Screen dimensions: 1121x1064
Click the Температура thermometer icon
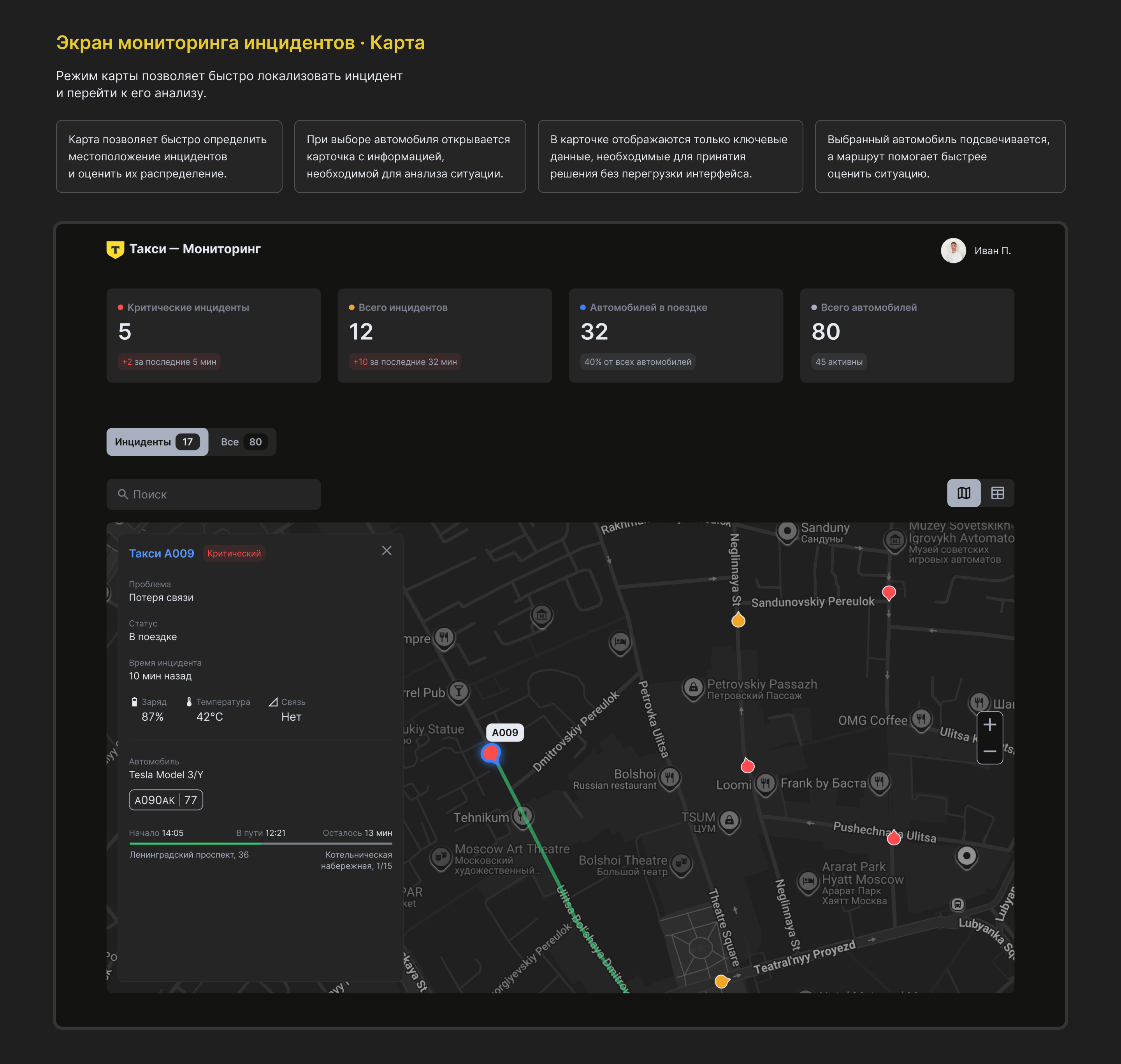pyautogui.click(x=189, y=702)
